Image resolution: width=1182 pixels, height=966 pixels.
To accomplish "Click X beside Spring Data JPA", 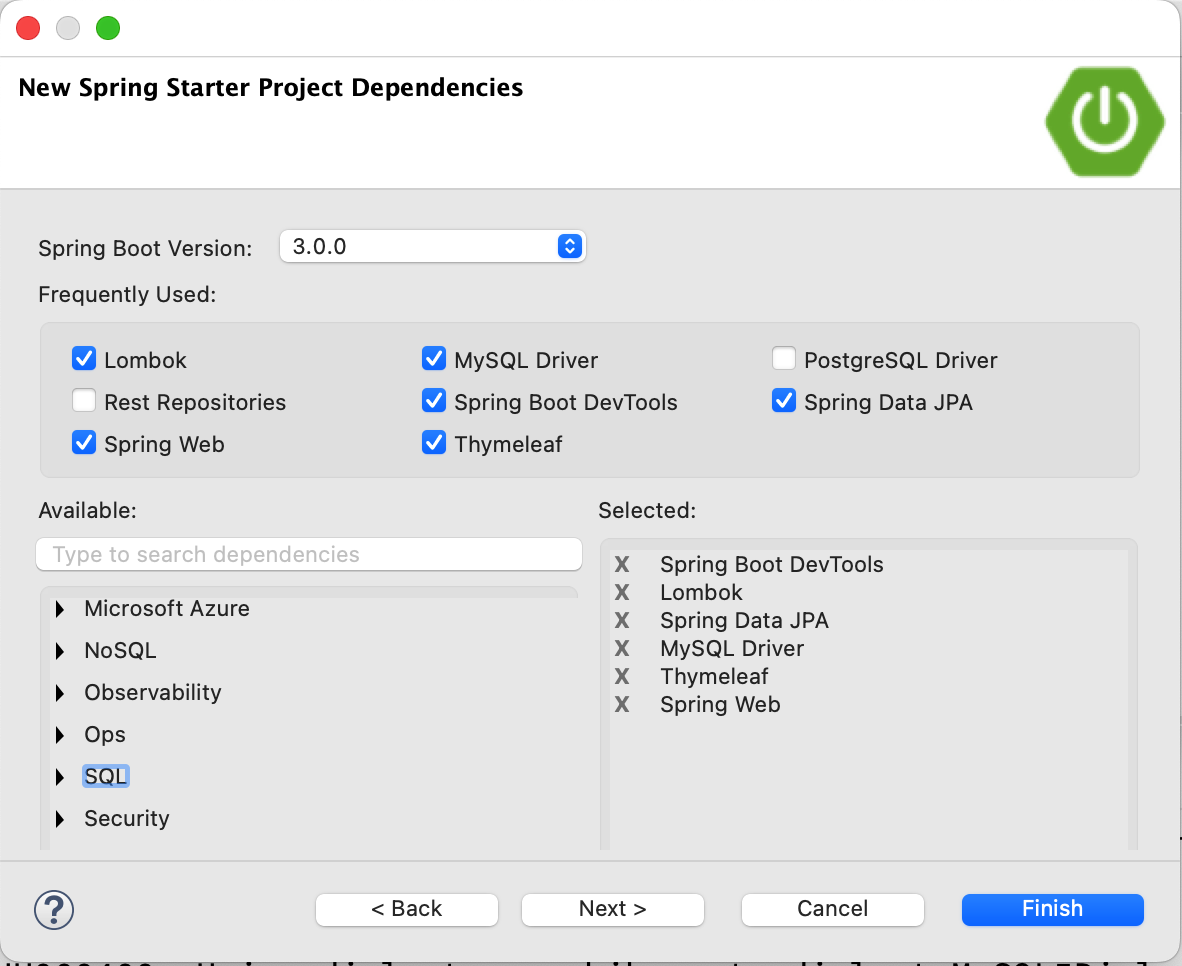I will click(x=622, y=621).
